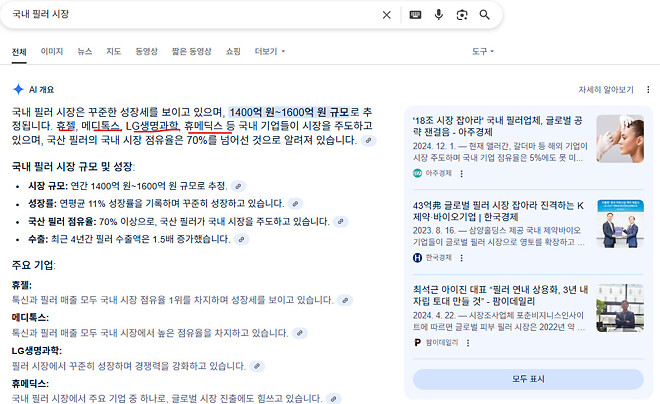Click the 주요 기업 heading
The image size is (660, 404).
34,266
